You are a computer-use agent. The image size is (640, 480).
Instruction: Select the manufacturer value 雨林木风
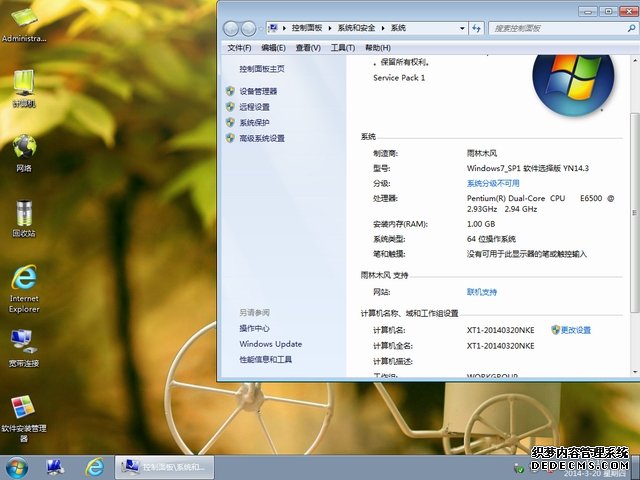482,153
